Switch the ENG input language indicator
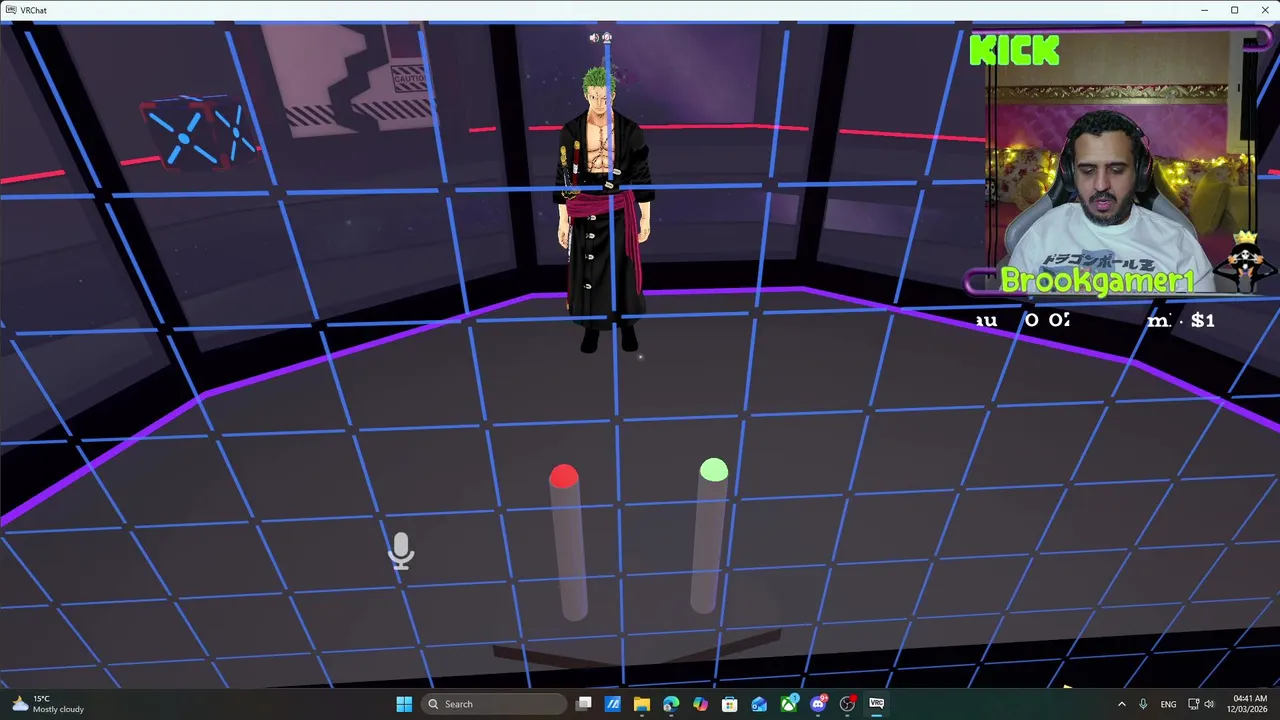Image resolution: width=1280 pixels, height=720 pixels. pyautogui.click(x=1168, y=704)
